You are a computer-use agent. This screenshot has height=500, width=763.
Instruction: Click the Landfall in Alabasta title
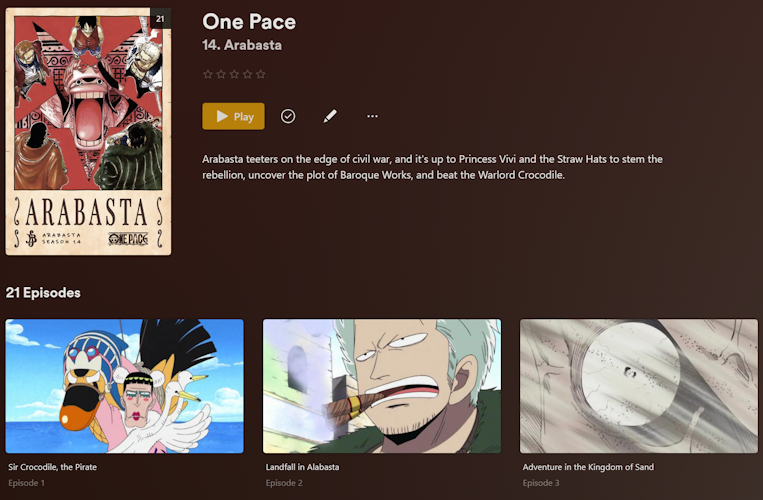click(302, 467)
